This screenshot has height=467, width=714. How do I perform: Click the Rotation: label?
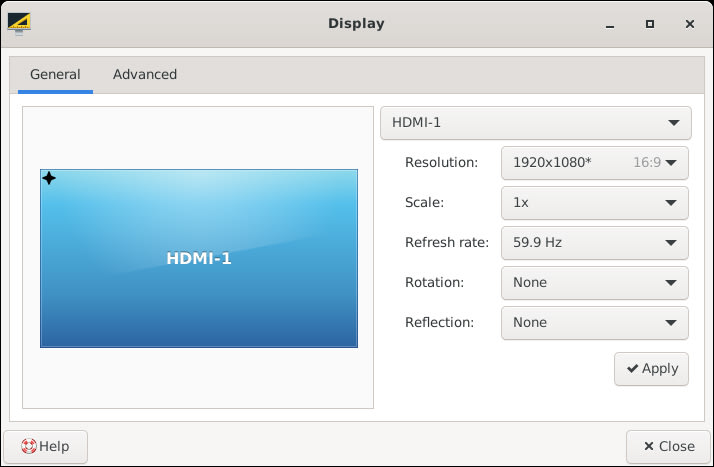click(x=434, y=283)
